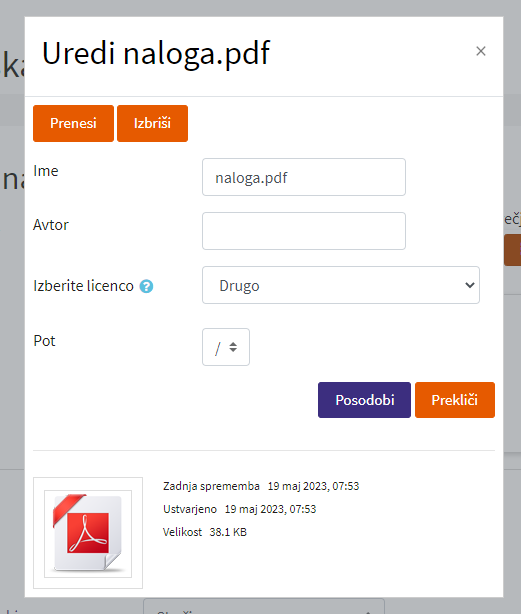
Task: Open the license help question mark icon
Action: 146,286
